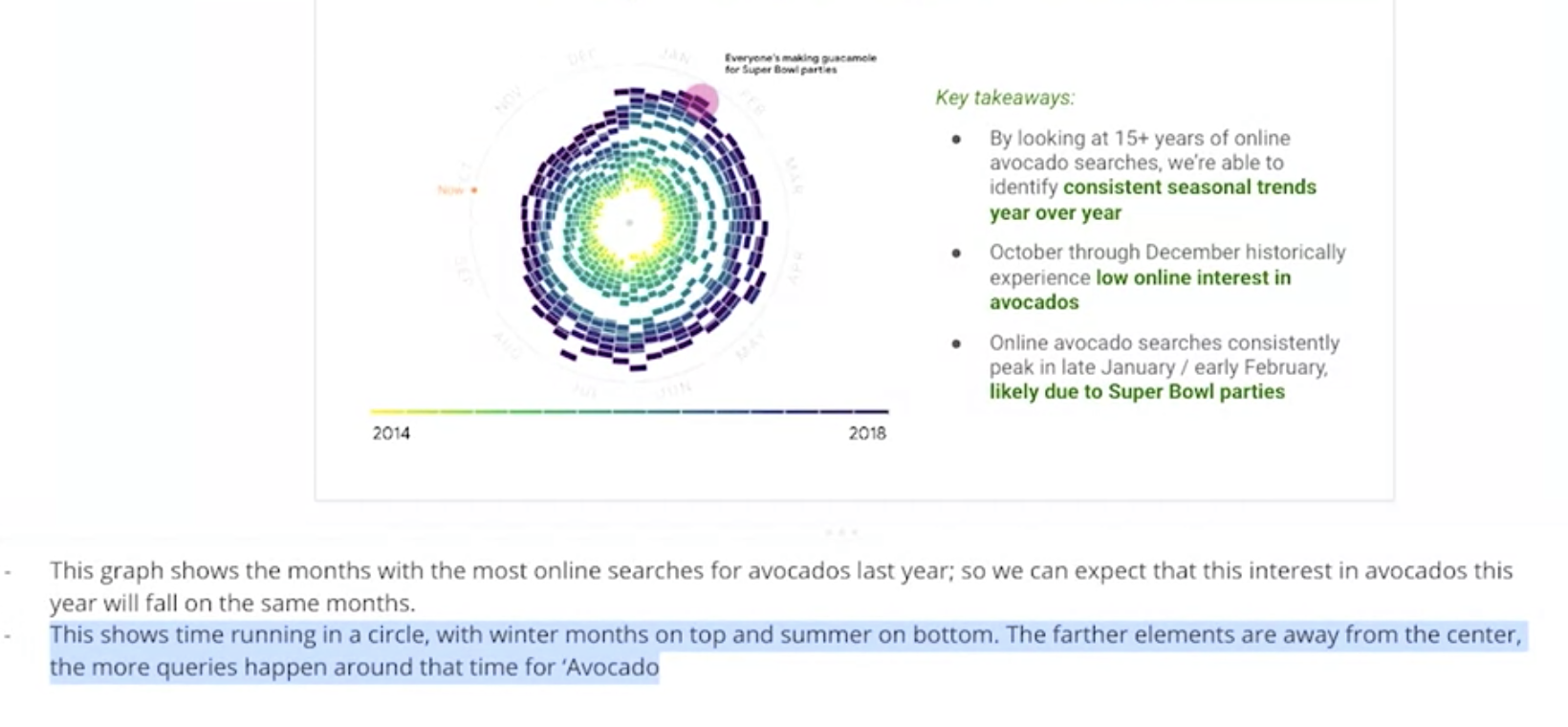Click the first bullet about 15+ years of searches
This screenshot has height=727, width=1568.
(1153, 175)
